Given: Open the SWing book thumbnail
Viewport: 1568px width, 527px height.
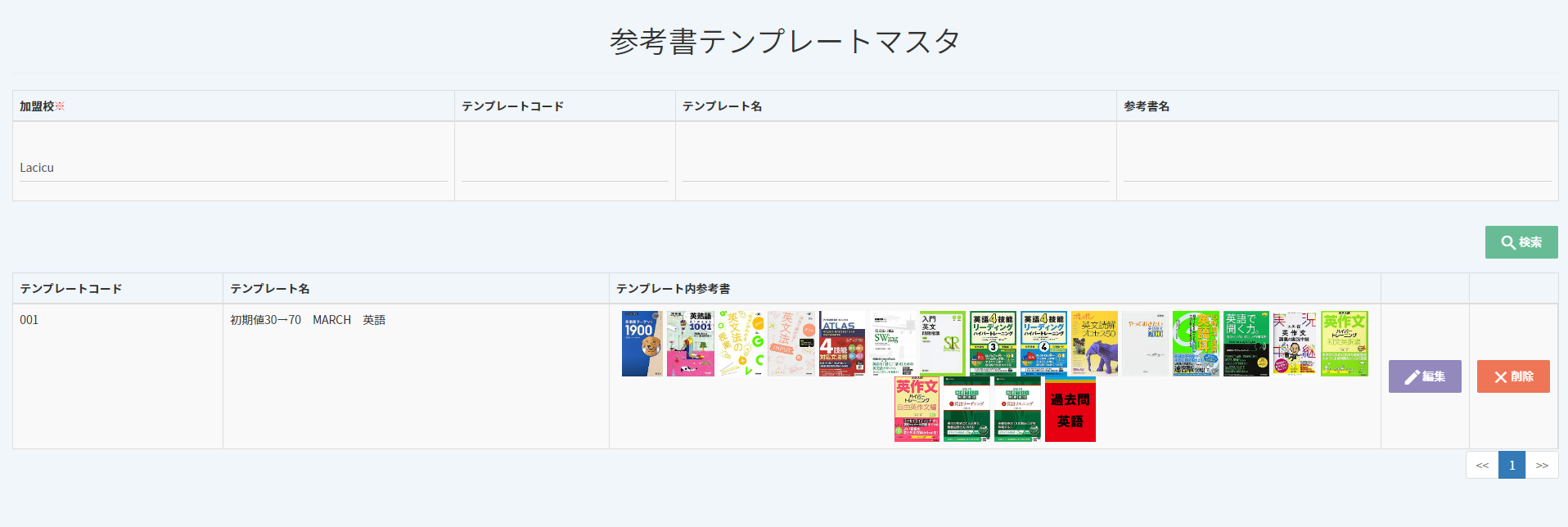Looking at the screenshot, I should point(892,344).
